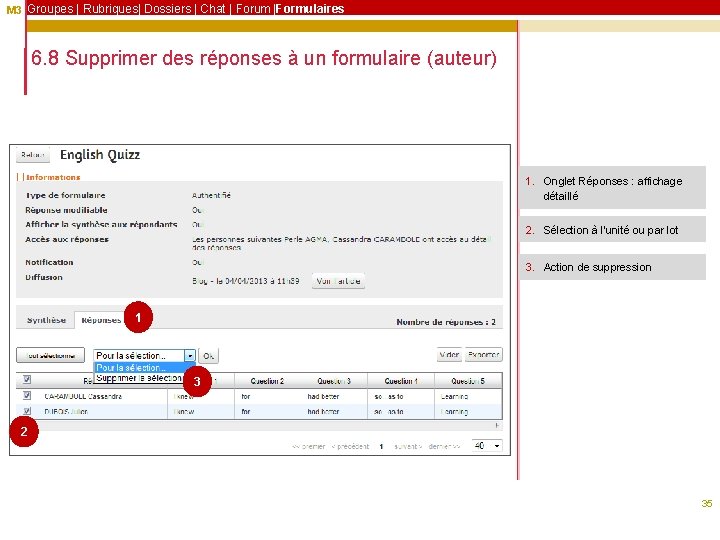Choose 'Supprimer la sélection' option

(x=139, y=378)
